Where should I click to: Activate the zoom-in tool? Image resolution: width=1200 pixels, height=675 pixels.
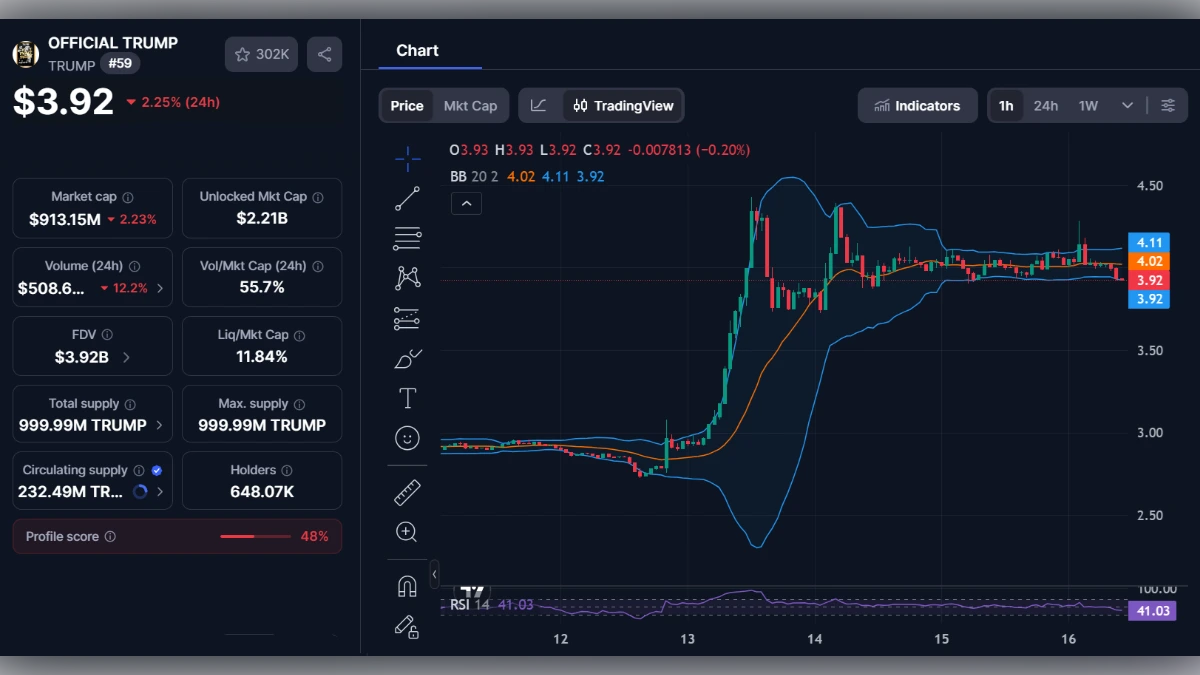click(x=407, y=531)
